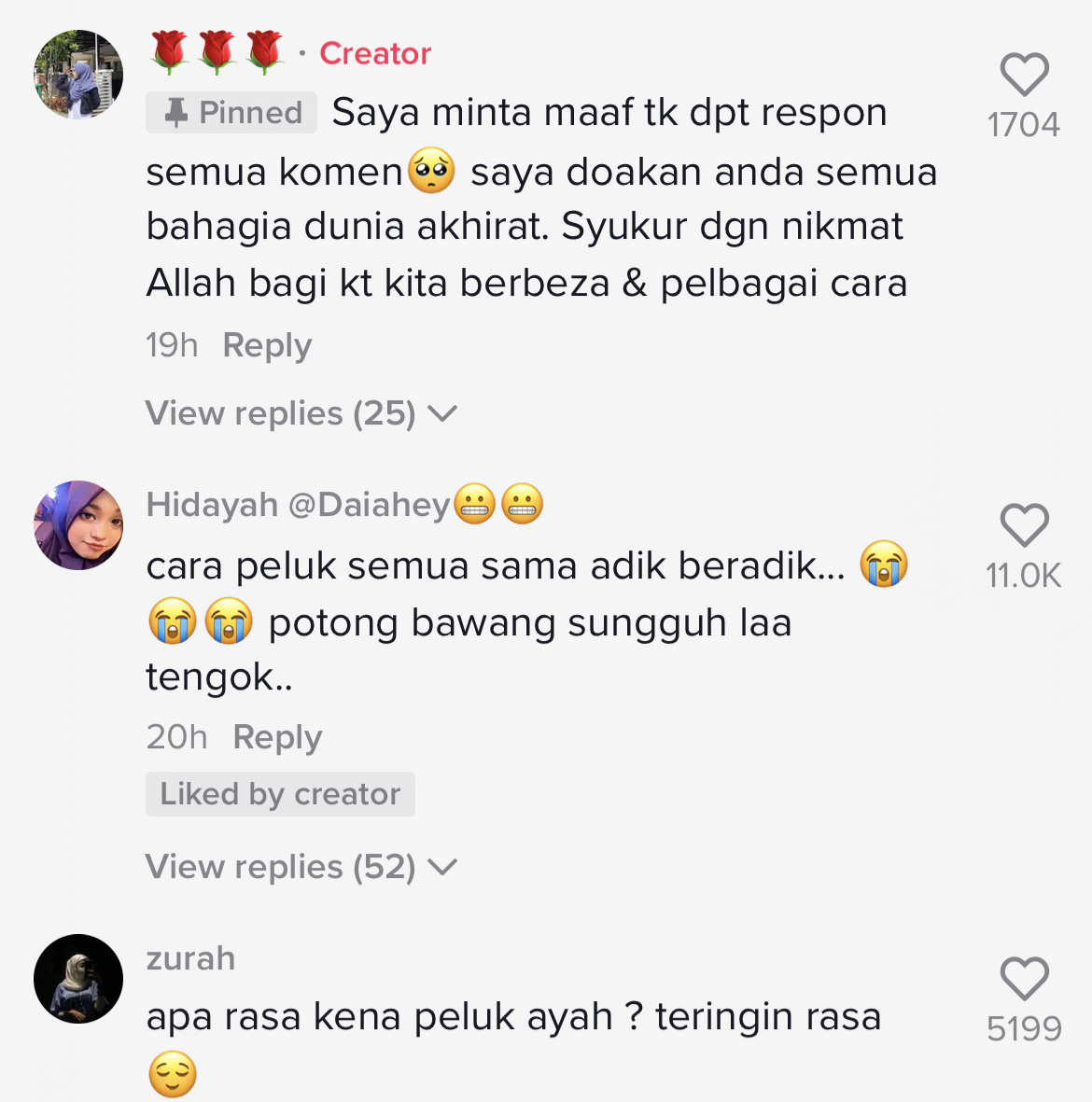Image resolution: width=1092 pixels, height=1102 pixels.
Task: Reply to Hidayah's 20h comment
Action: (277, 737)
